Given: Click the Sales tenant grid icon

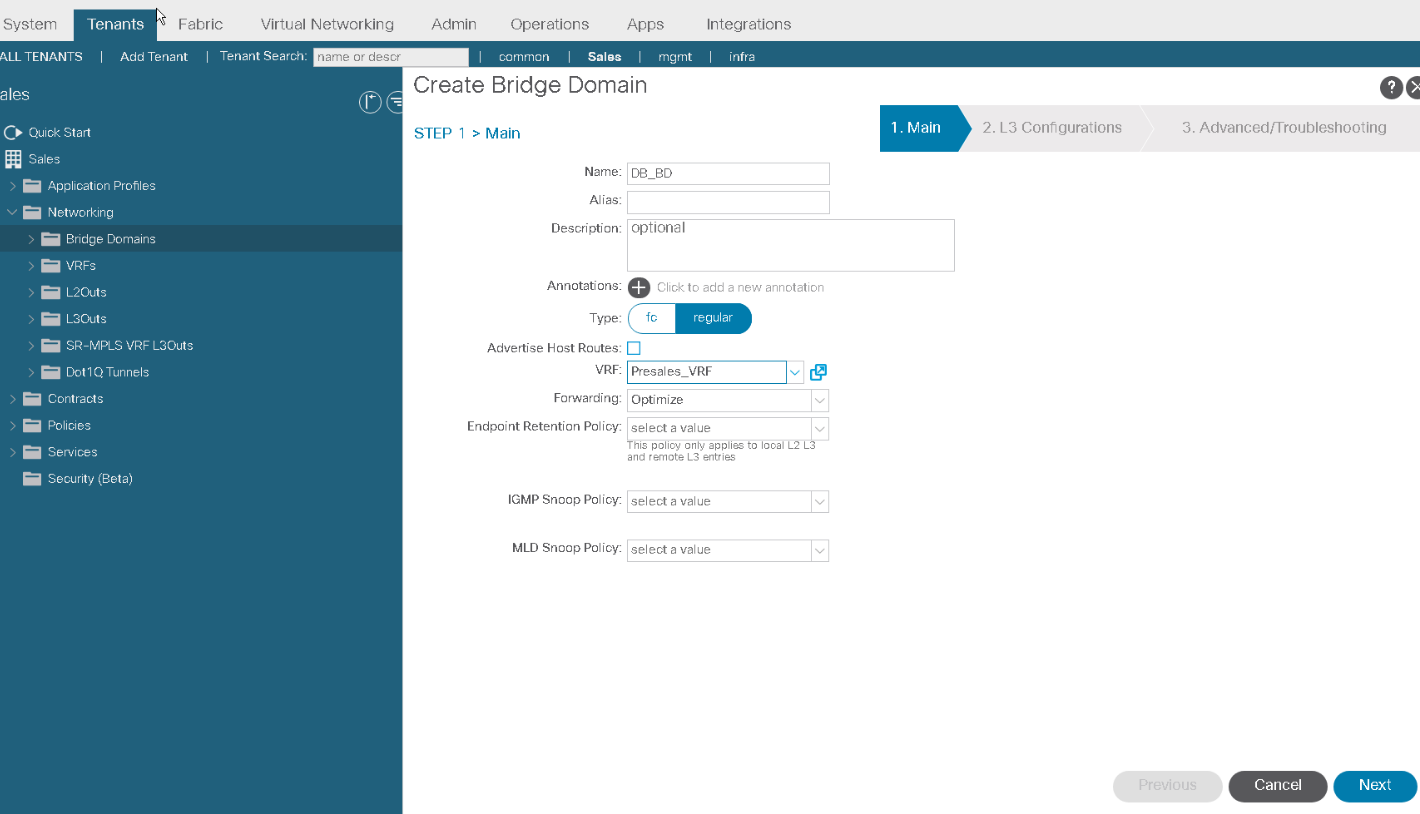Looking at the screenshot, I should [13, 159].
